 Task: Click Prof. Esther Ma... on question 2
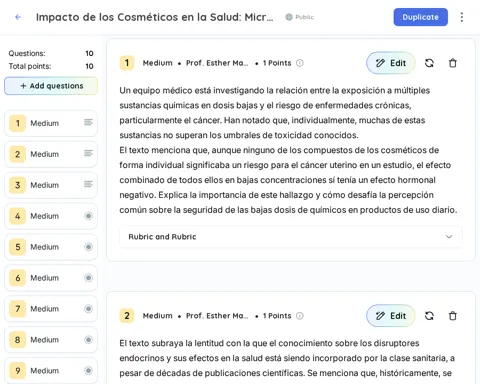coord(217,316)
